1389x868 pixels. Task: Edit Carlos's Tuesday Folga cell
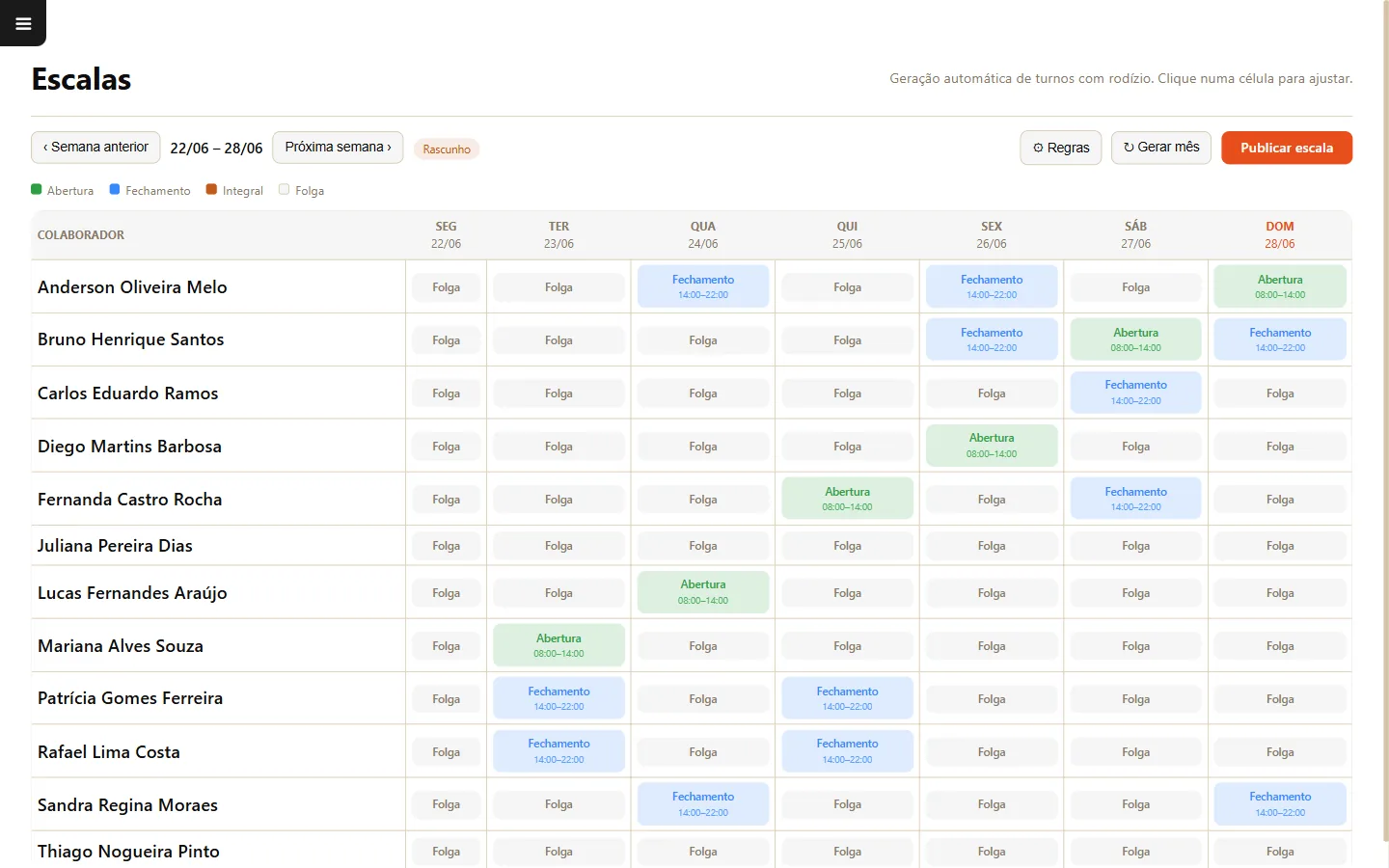click(x=558, y=393)
